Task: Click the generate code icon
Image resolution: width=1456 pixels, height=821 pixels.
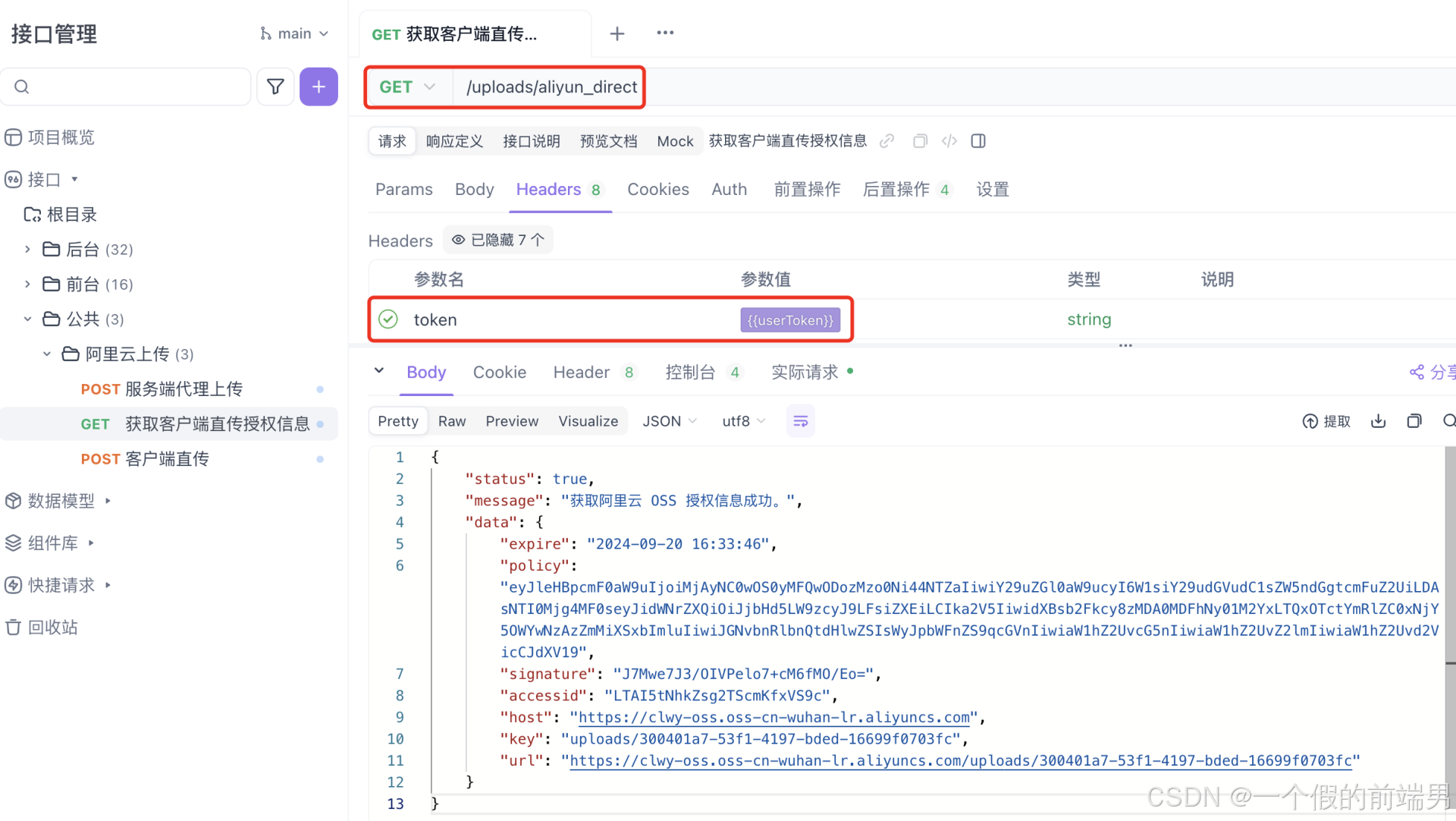Action: point(949,141)
